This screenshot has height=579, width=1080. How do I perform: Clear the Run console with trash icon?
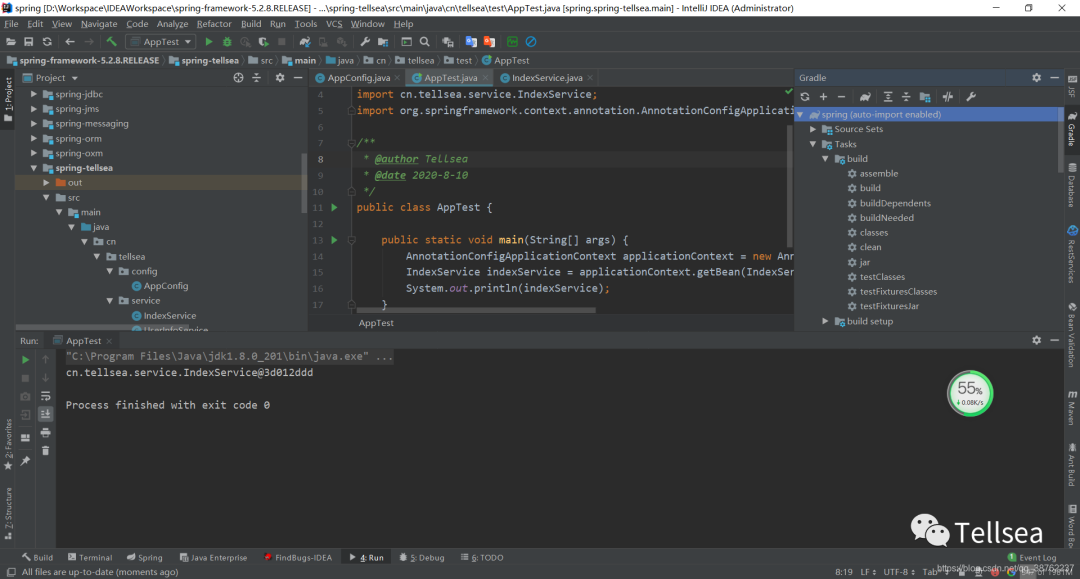[x=45, y=450]
